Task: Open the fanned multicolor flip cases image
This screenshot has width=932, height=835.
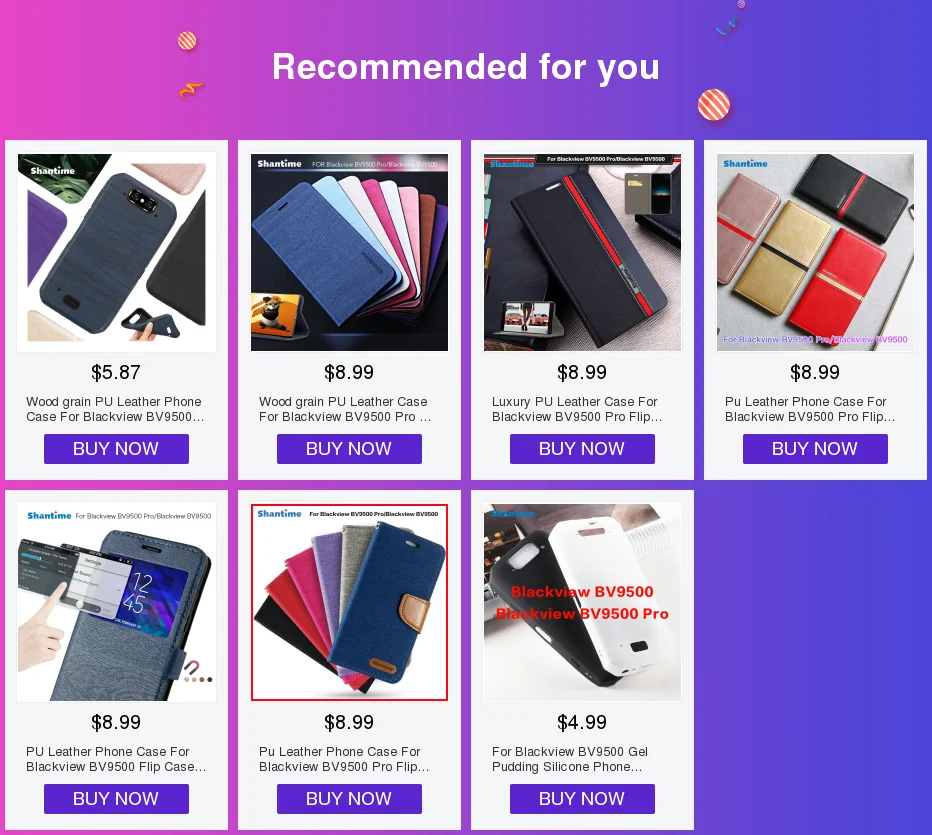Action: (x=350, y=253)
